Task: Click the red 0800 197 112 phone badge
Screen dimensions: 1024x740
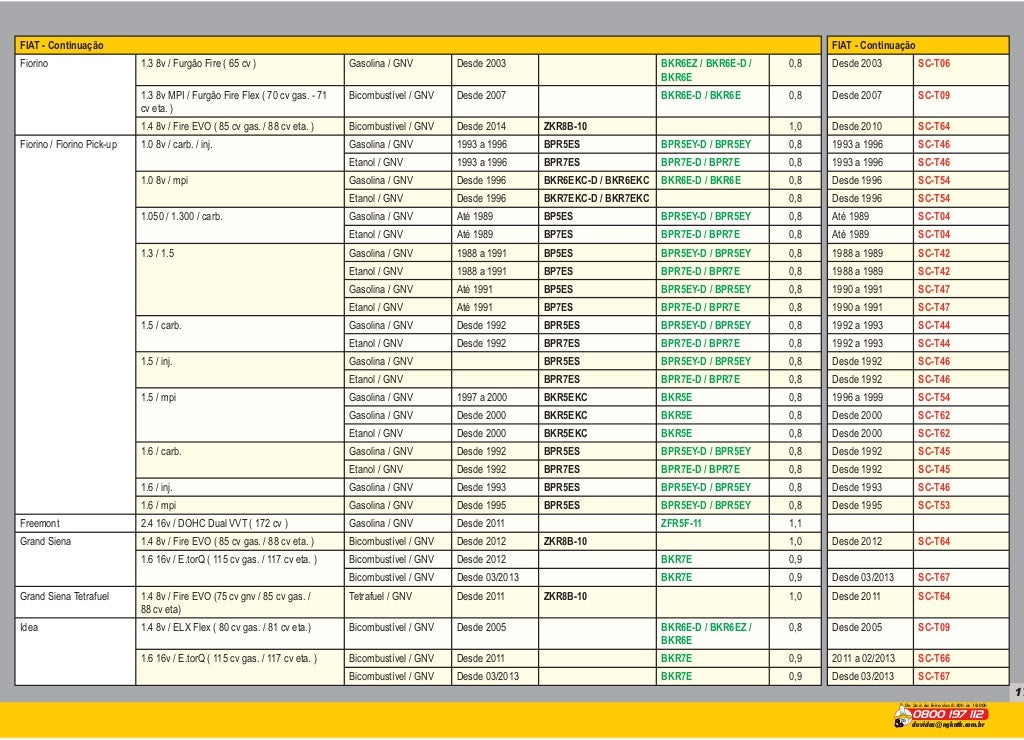Action: pyautogui.click(x=949, y=714)
